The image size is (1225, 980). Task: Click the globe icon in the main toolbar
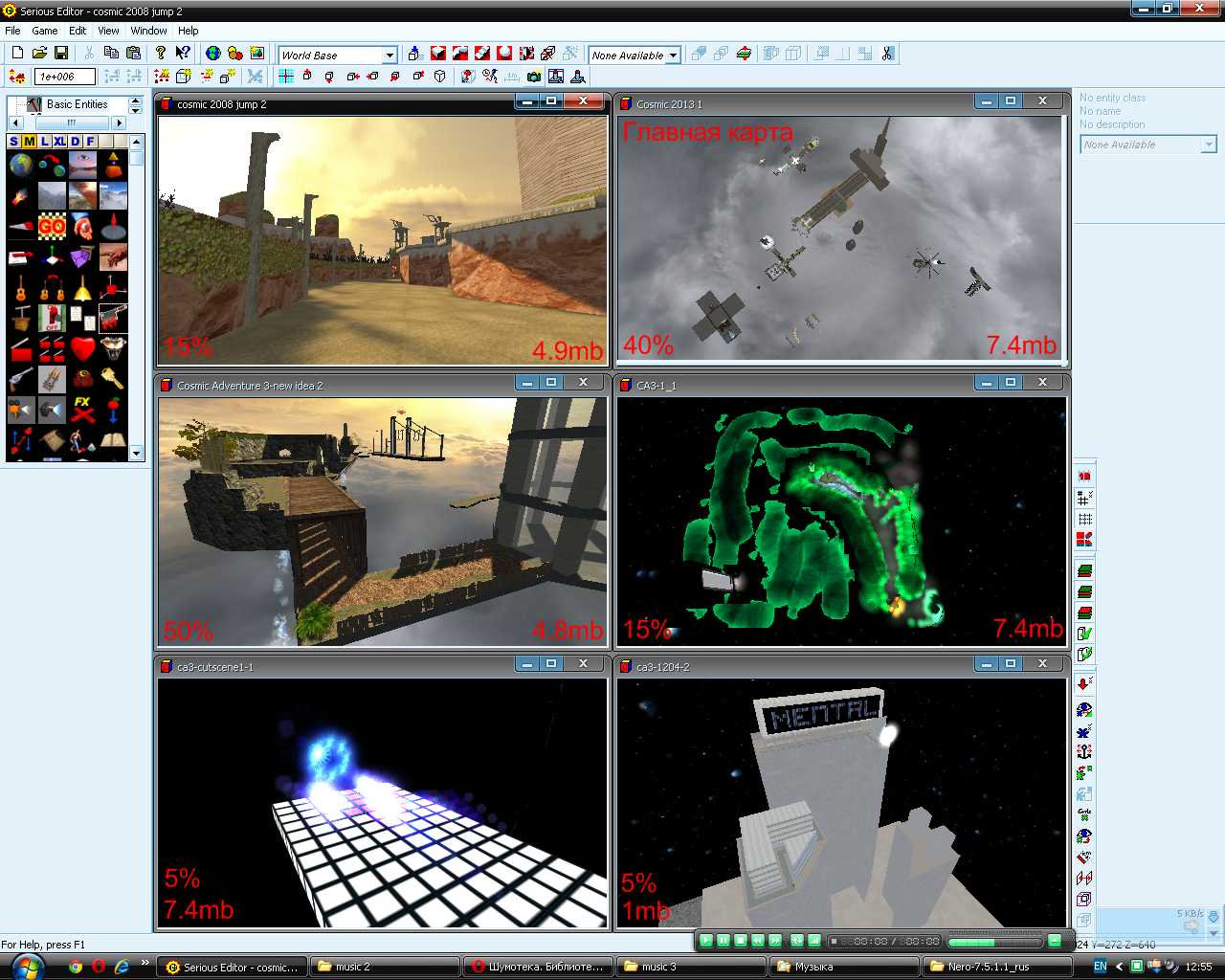click(212, 54)
